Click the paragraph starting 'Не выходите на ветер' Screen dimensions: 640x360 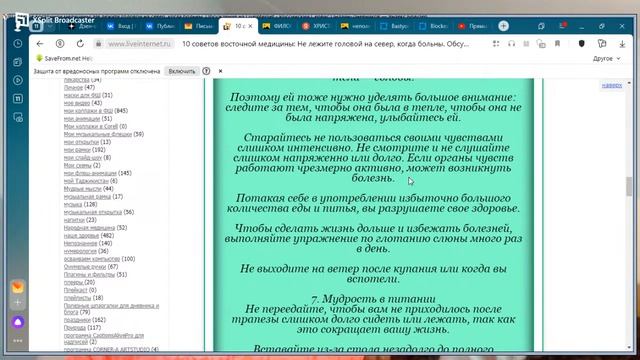click(373, 273)
